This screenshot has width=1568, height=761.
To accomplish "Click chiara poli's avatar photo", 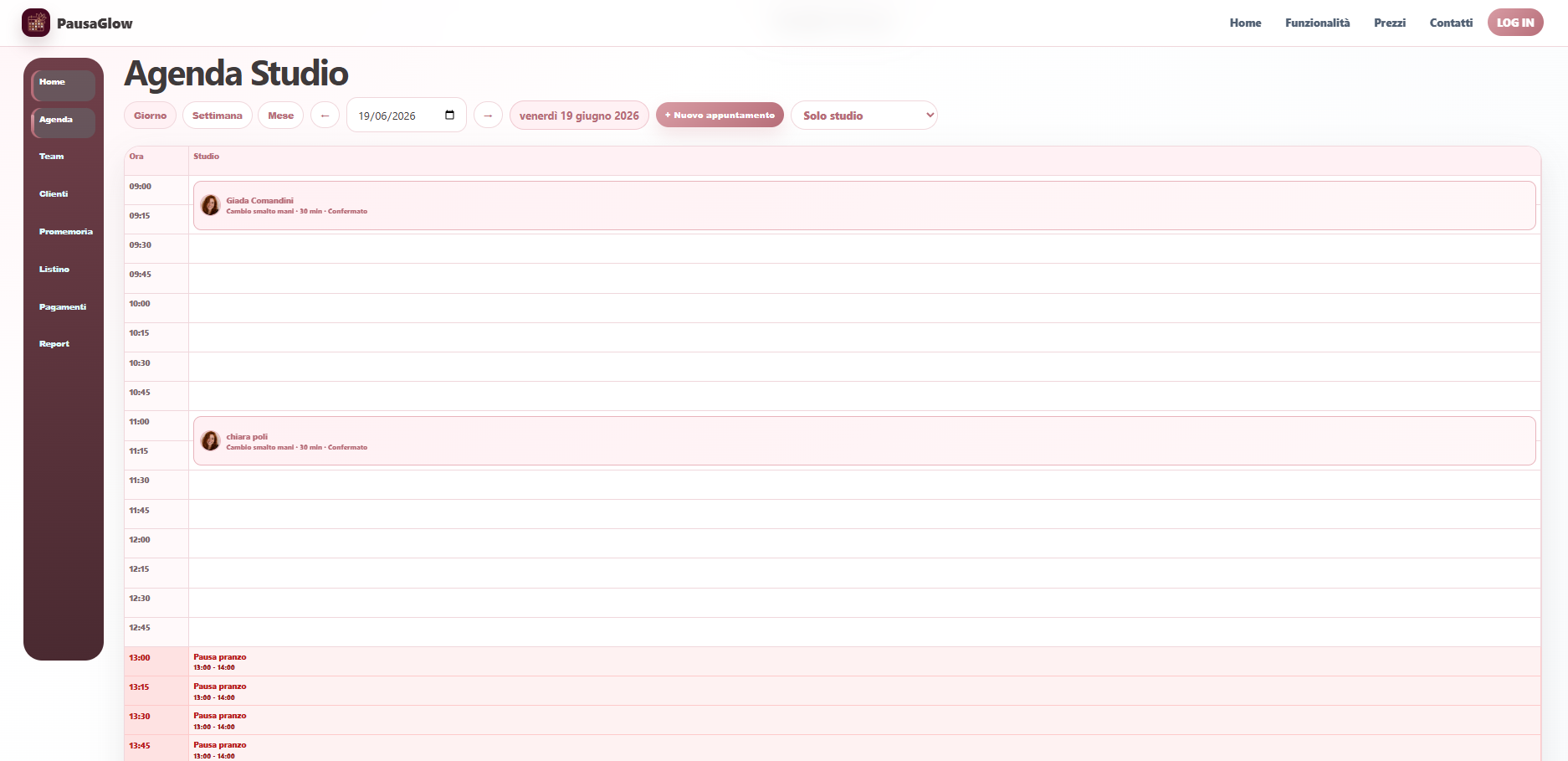I will point(211,441).
